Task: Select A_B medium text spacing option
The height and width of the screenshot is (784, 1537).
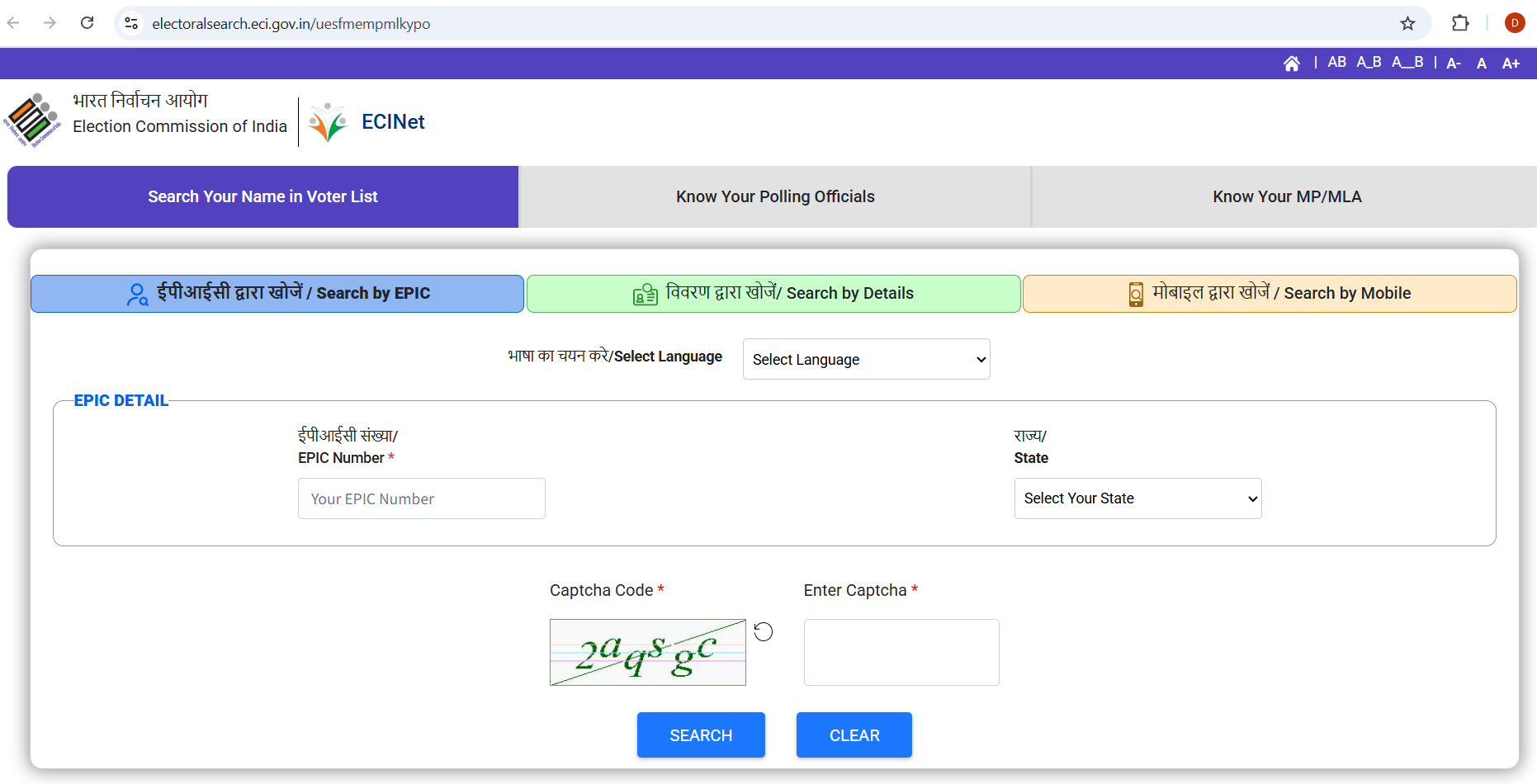Action: pyautogui.click(x=1369, y=63)
